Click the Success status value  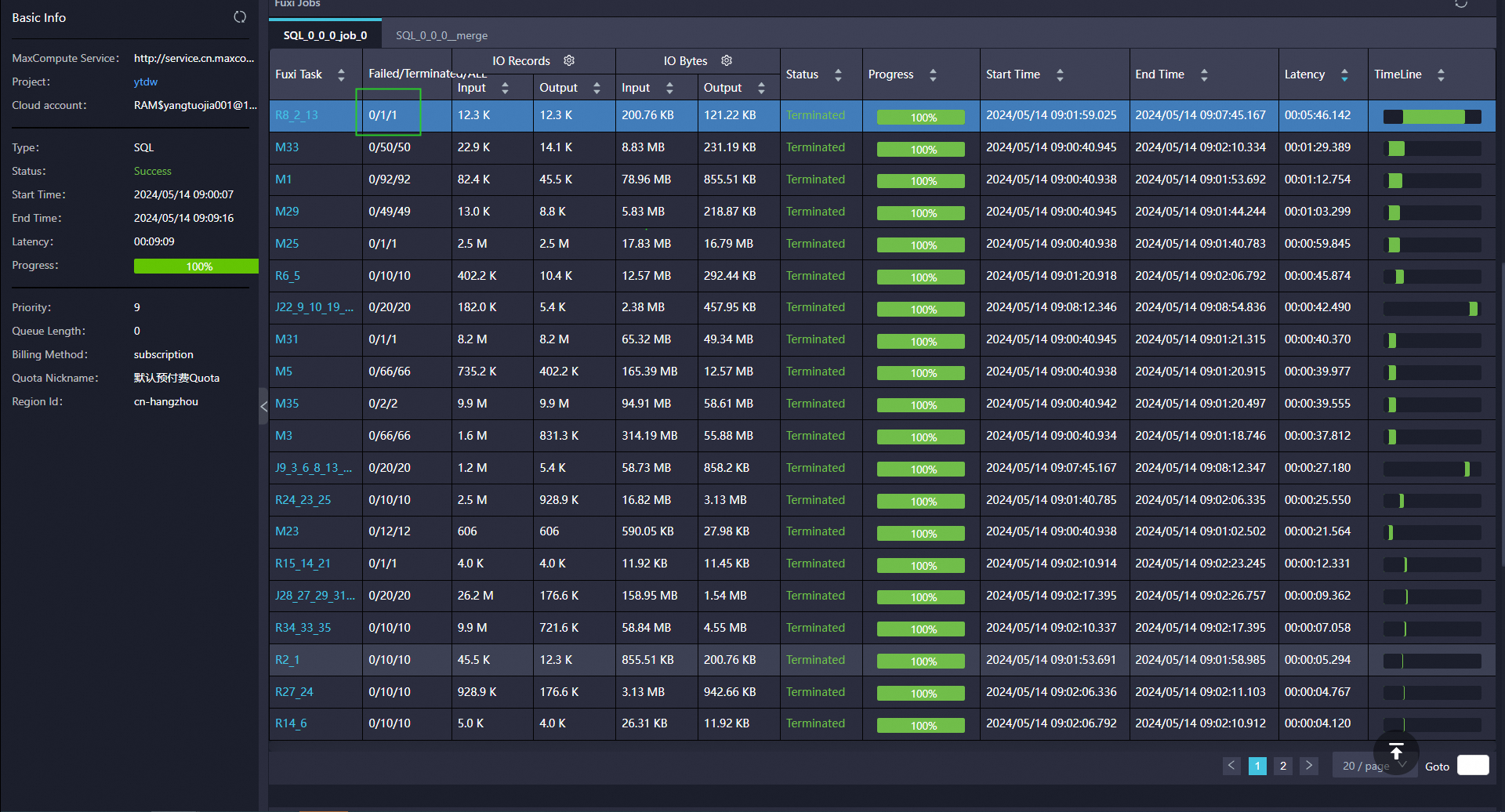point(153,171)
